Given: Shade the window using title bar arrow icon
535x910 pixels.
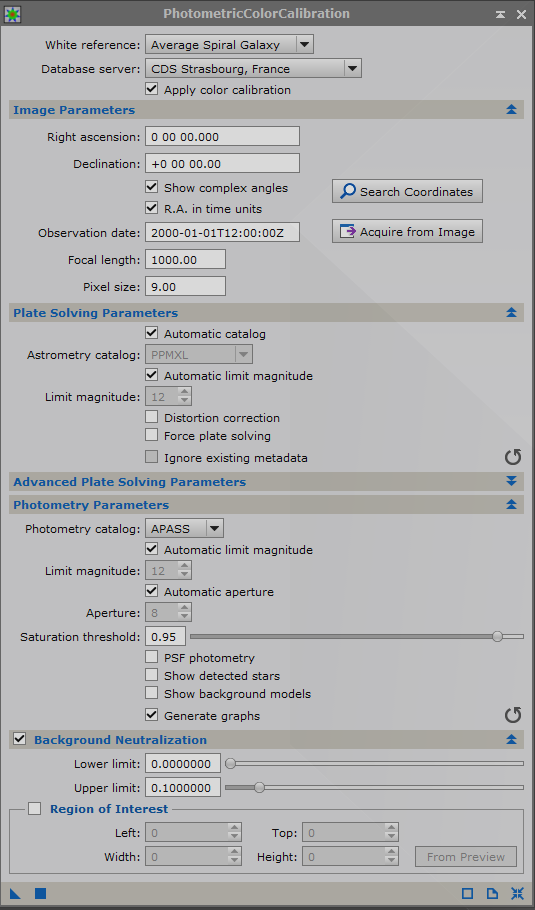Looking at the screenshot, I should click(x=500, y=14).
